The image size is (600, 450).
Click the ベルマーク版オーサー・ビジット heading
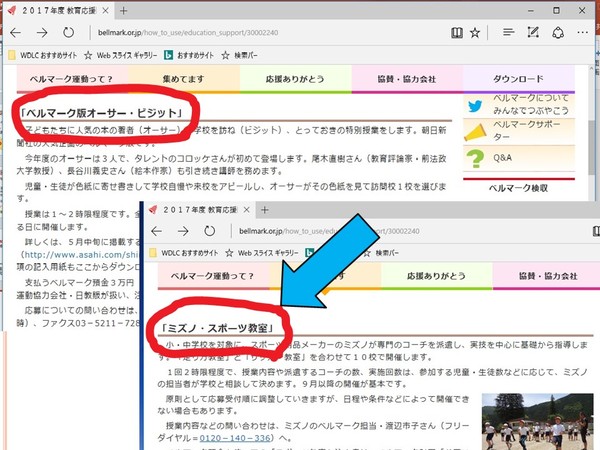pos(102,113)
